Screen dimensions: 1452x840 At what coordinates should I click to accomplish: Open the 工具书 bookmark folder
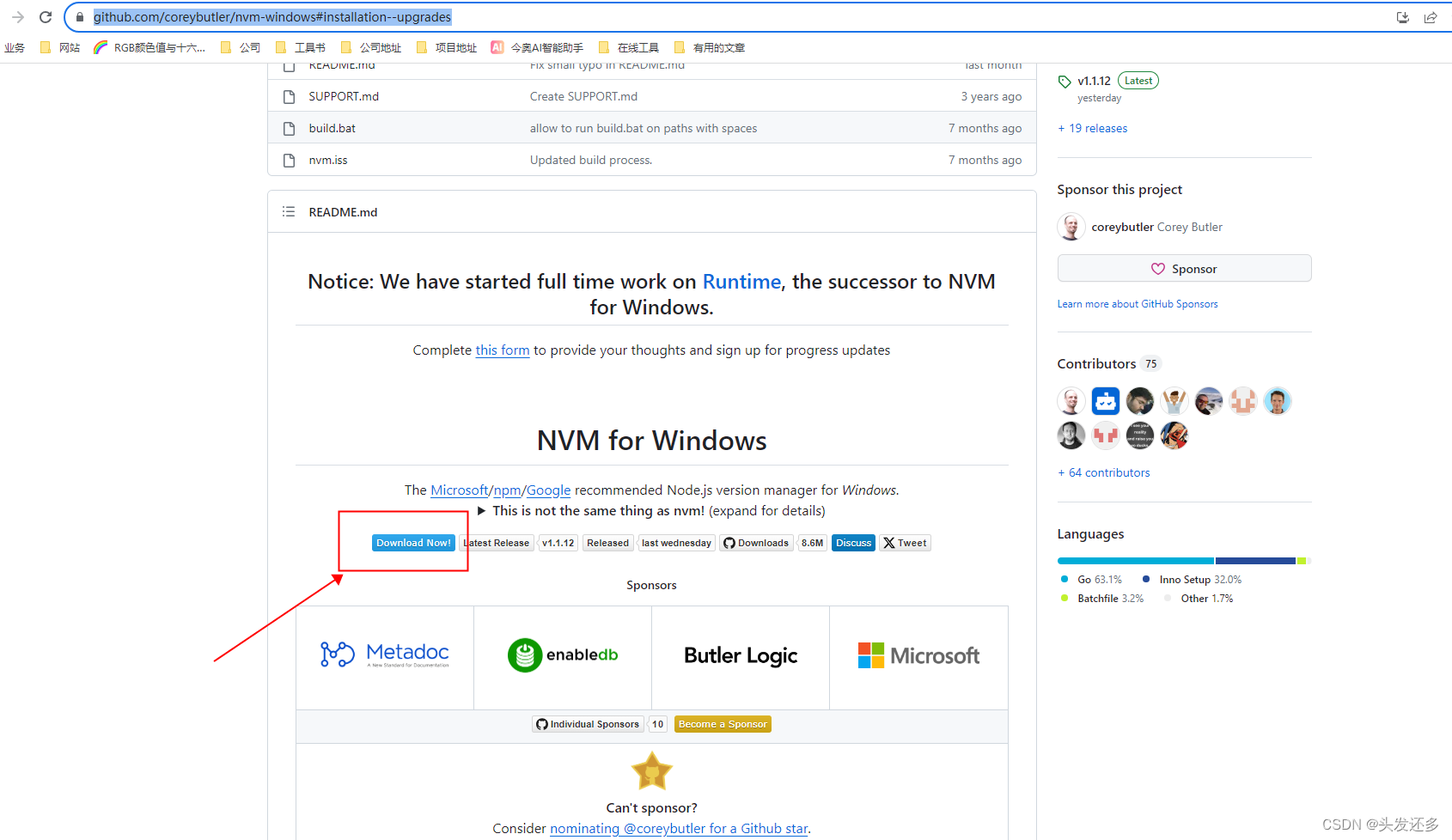(301, 47)
